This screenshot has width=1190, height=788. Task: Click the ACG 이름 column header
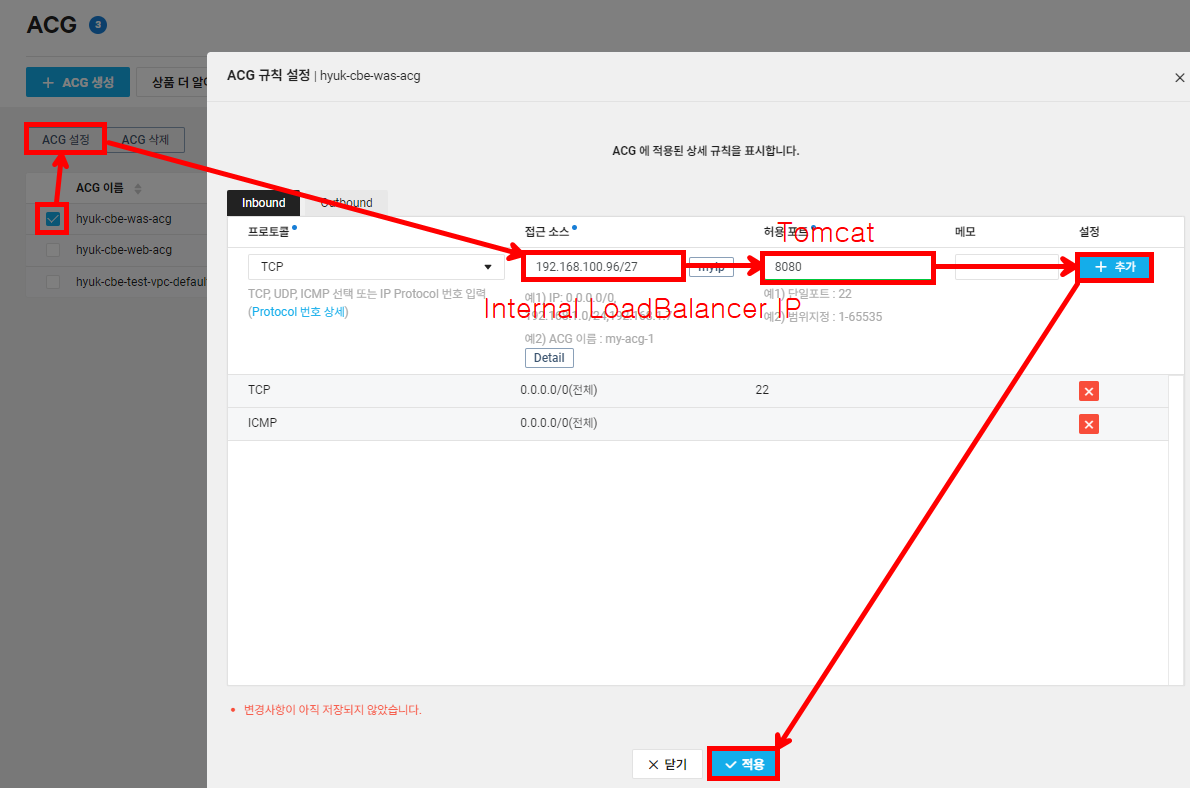point(99,188)
